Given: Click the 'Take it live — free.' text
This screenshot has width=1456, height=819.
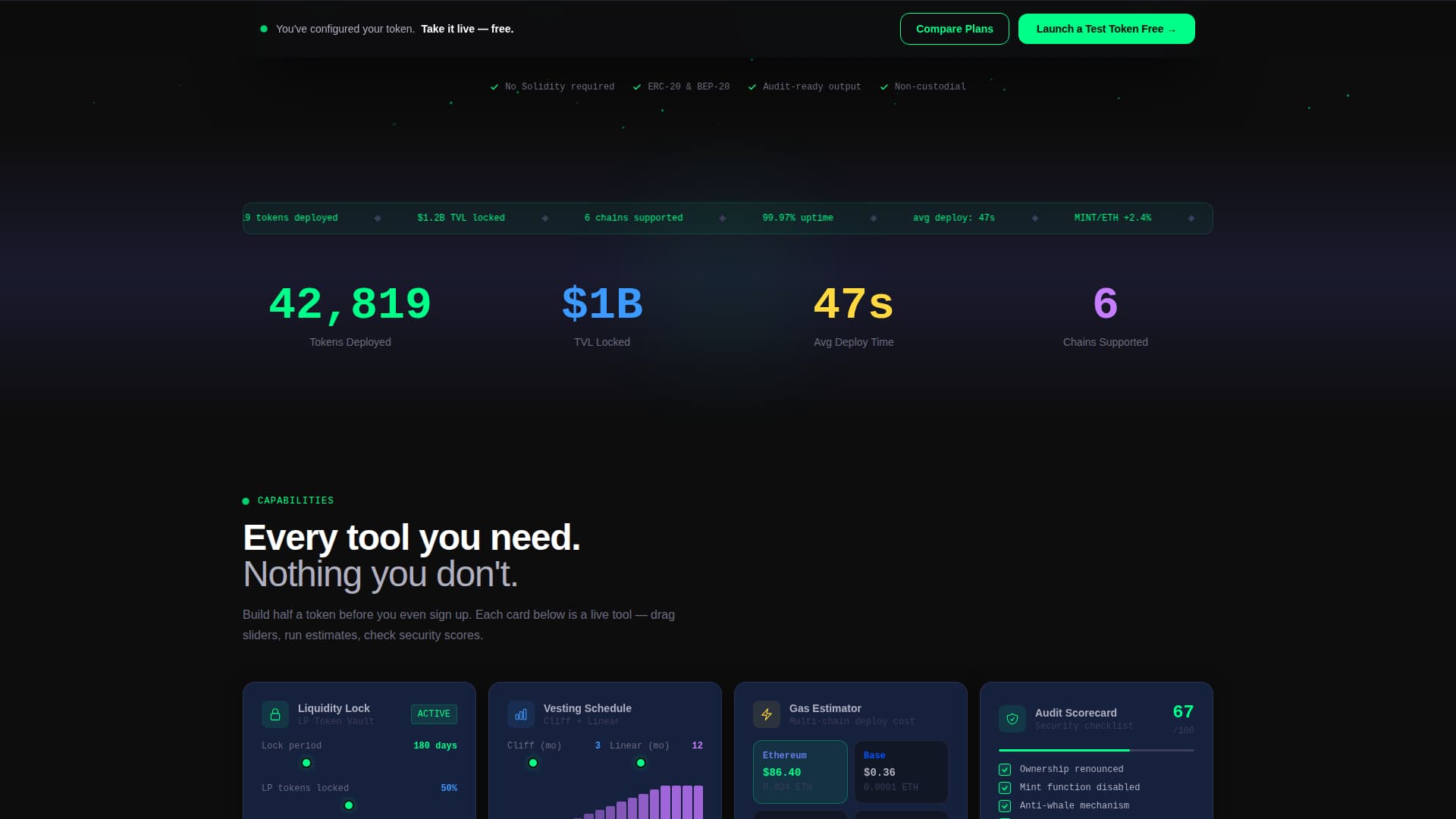Looking at the screenshot, I should click(x=467, y=29).
